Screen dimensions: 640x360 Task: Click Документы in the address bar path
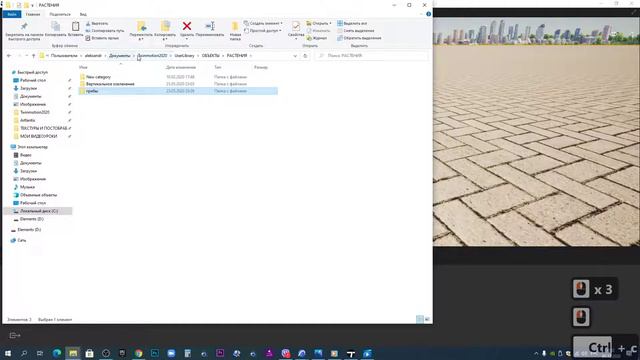tap(120, 56)
